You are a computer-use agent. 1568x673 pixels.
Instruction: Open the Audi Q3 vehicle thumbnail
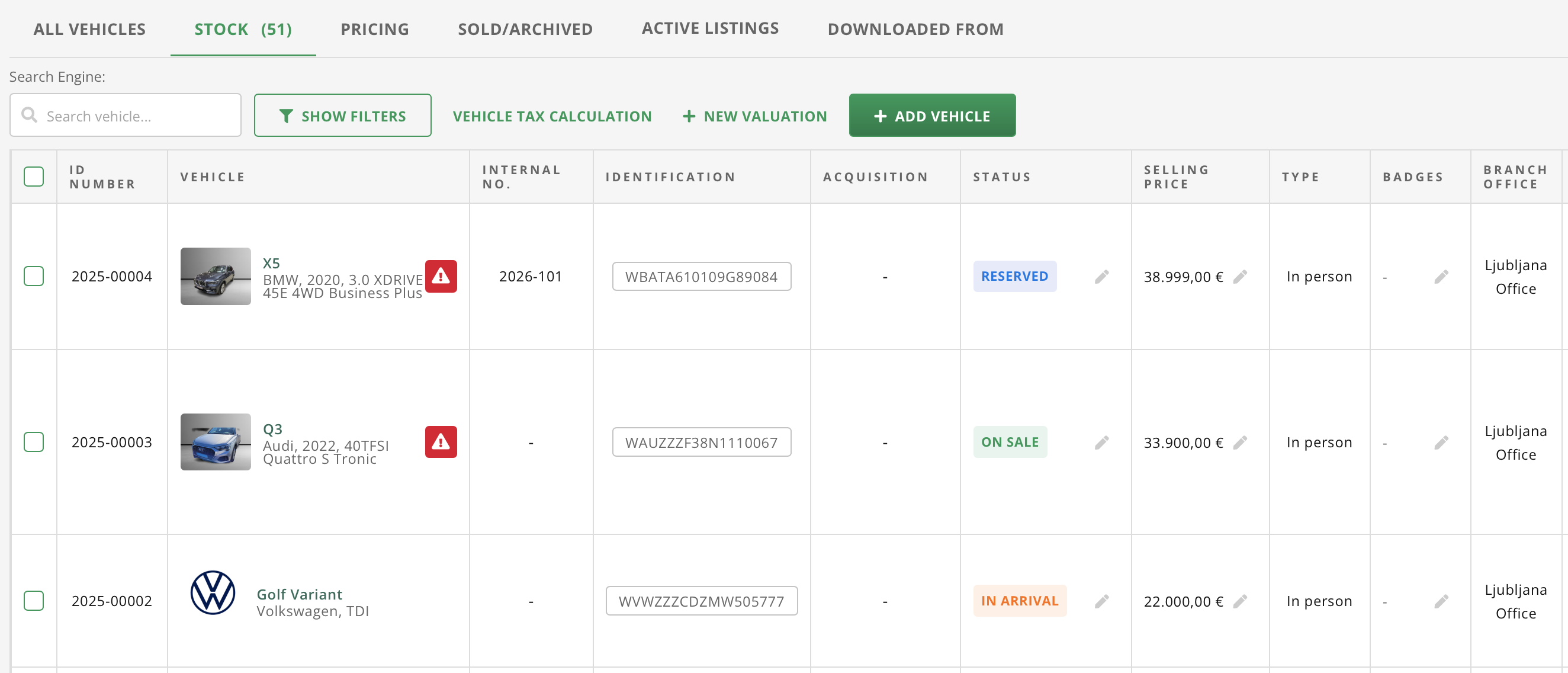coord(216,442)
